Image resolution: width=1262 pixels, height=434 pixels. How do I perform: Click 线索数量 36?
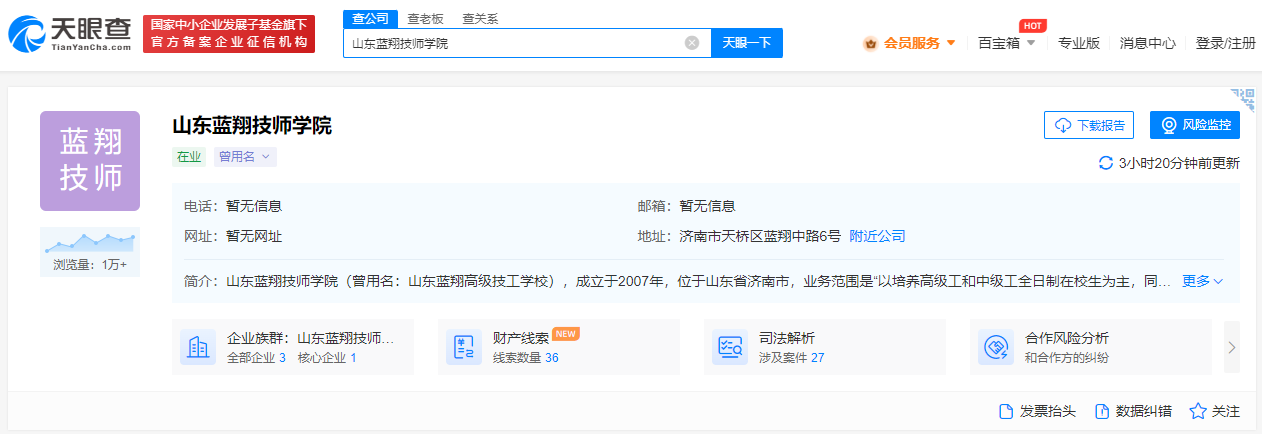point(526,357)
